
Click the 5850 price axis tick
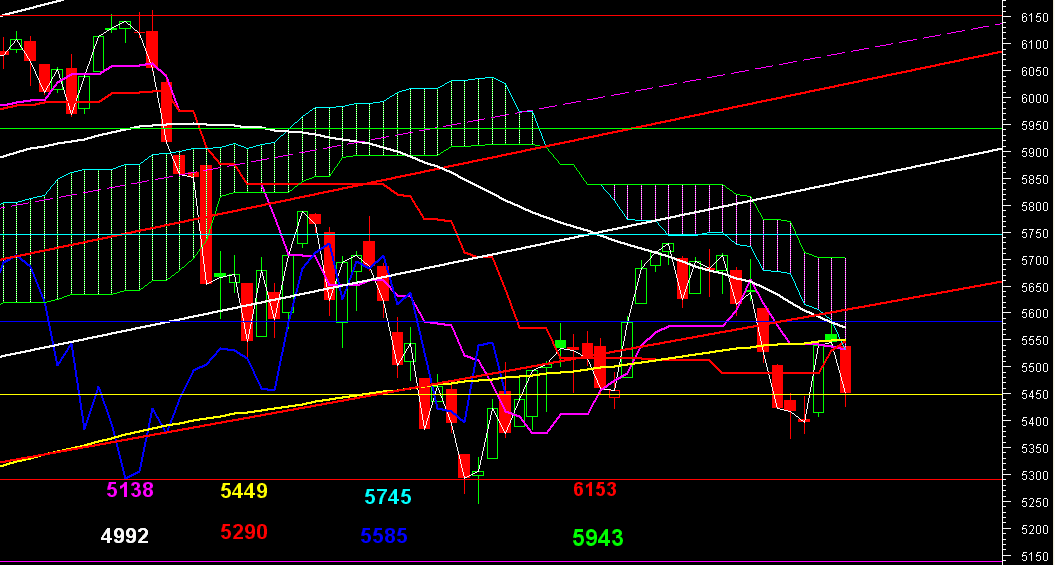point(1035,179)
